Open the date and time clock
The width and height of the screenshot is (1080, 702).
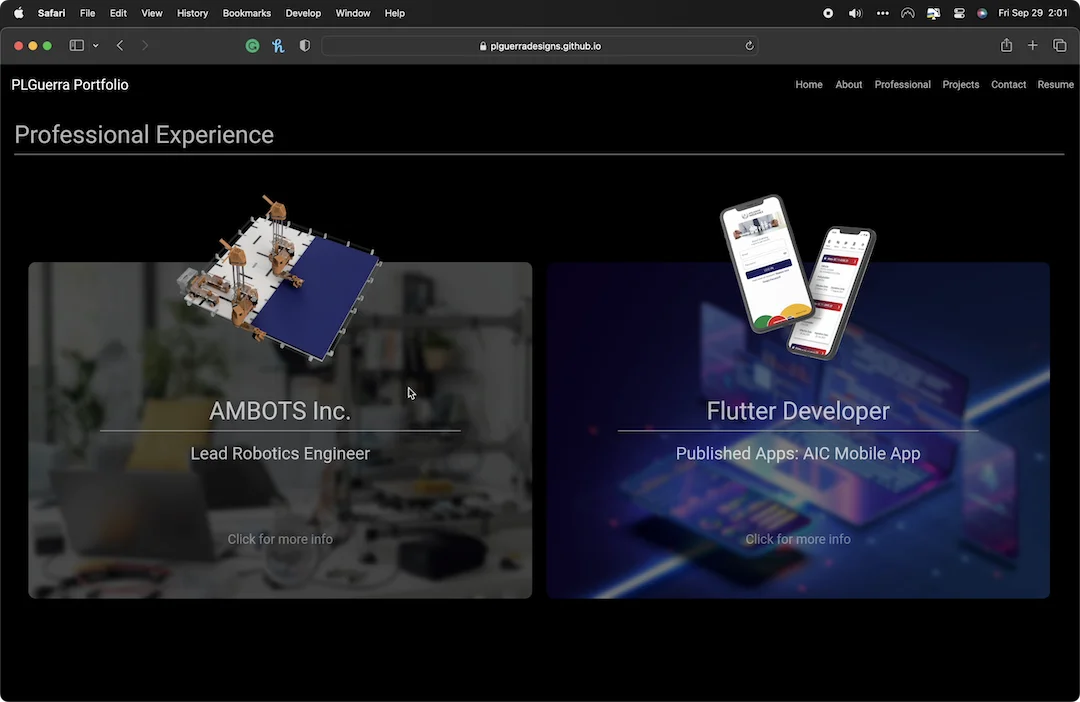pyautogui.click(x=1032, y=13)
